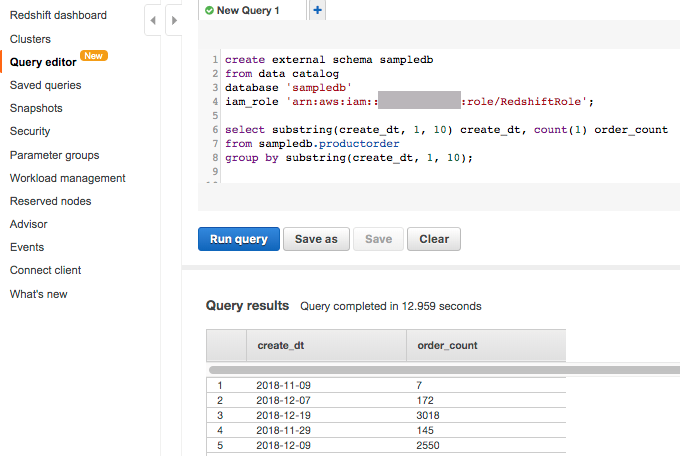Click 'Query completed in 12.959 seconds' text
680x456 pixels.
[391, 306]
